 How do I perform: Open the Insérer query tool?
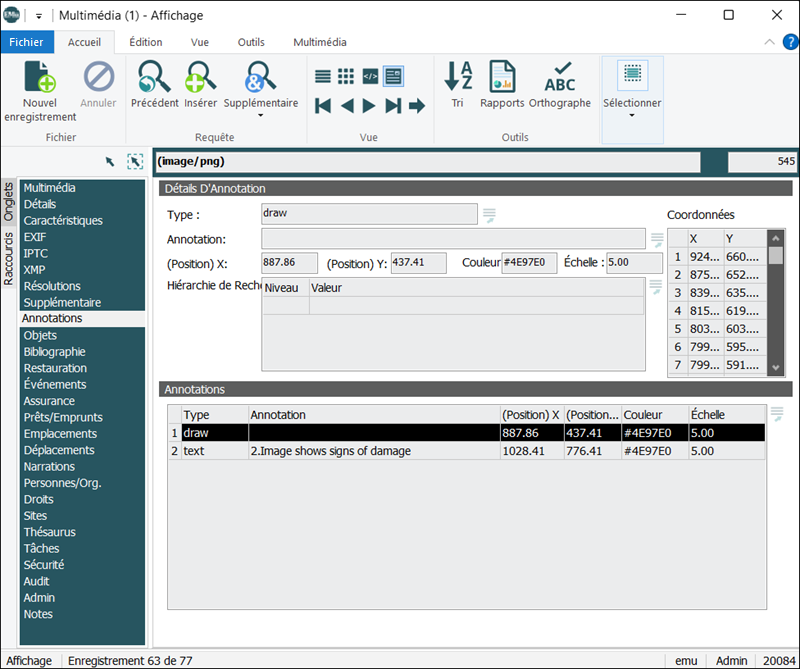click(201, 84)
